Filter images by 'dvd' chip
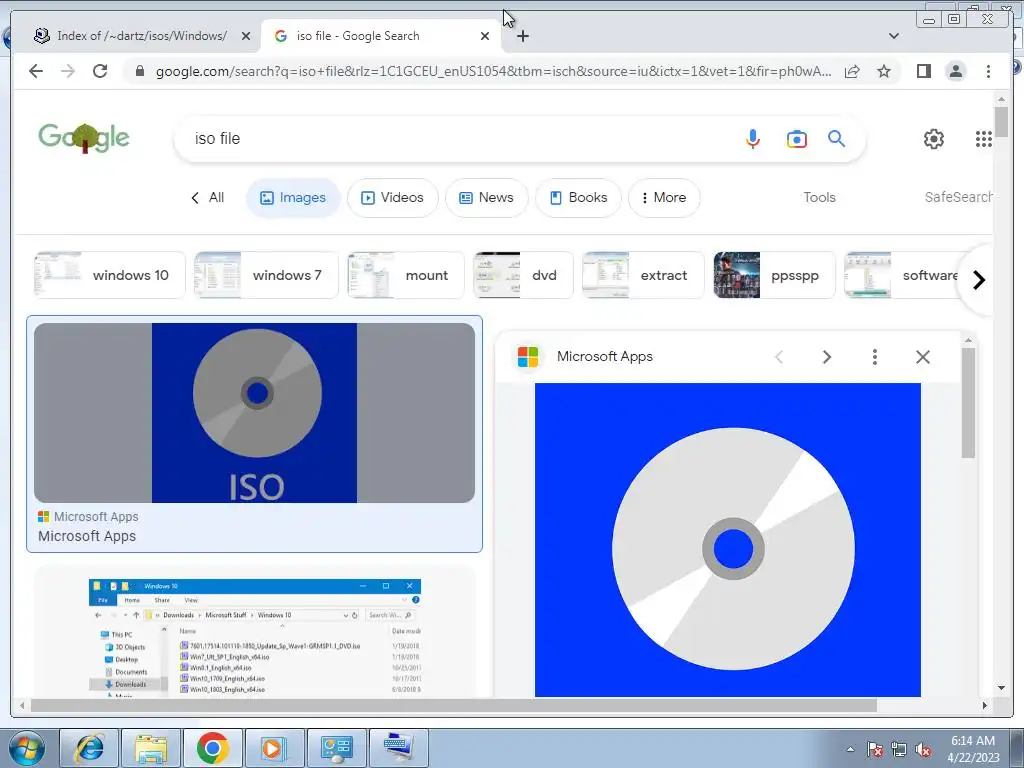The width and height of the screenshot is (1024, 768). 523,275
